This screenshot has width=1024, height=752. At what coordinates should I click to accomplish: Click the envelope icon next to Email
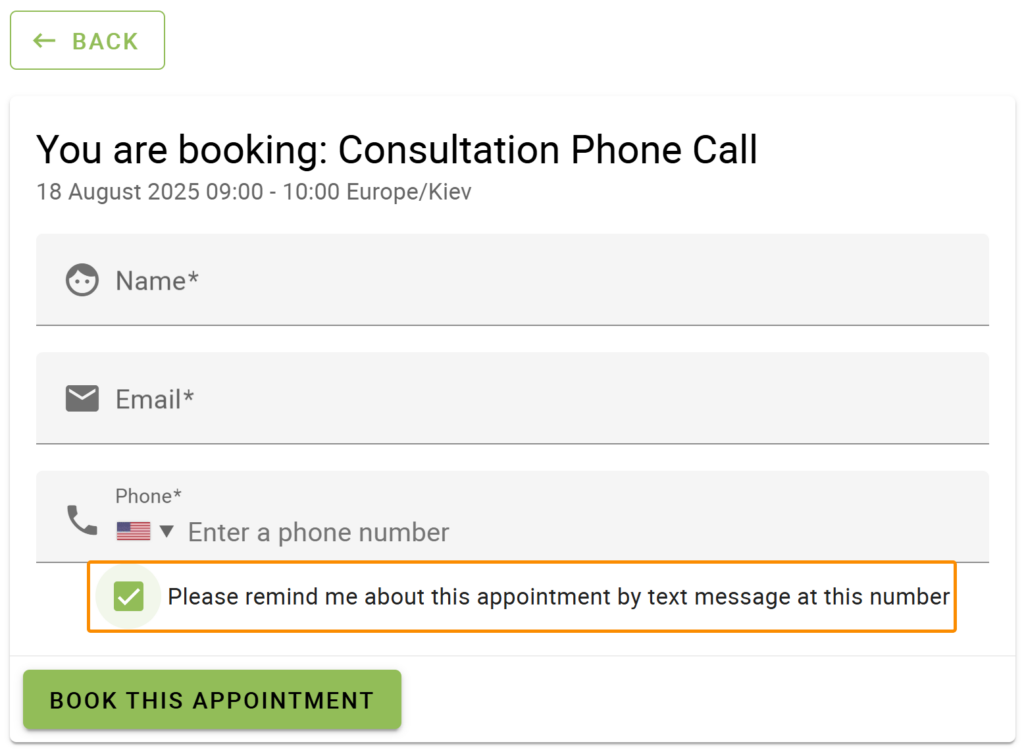[x=81, y=398]
